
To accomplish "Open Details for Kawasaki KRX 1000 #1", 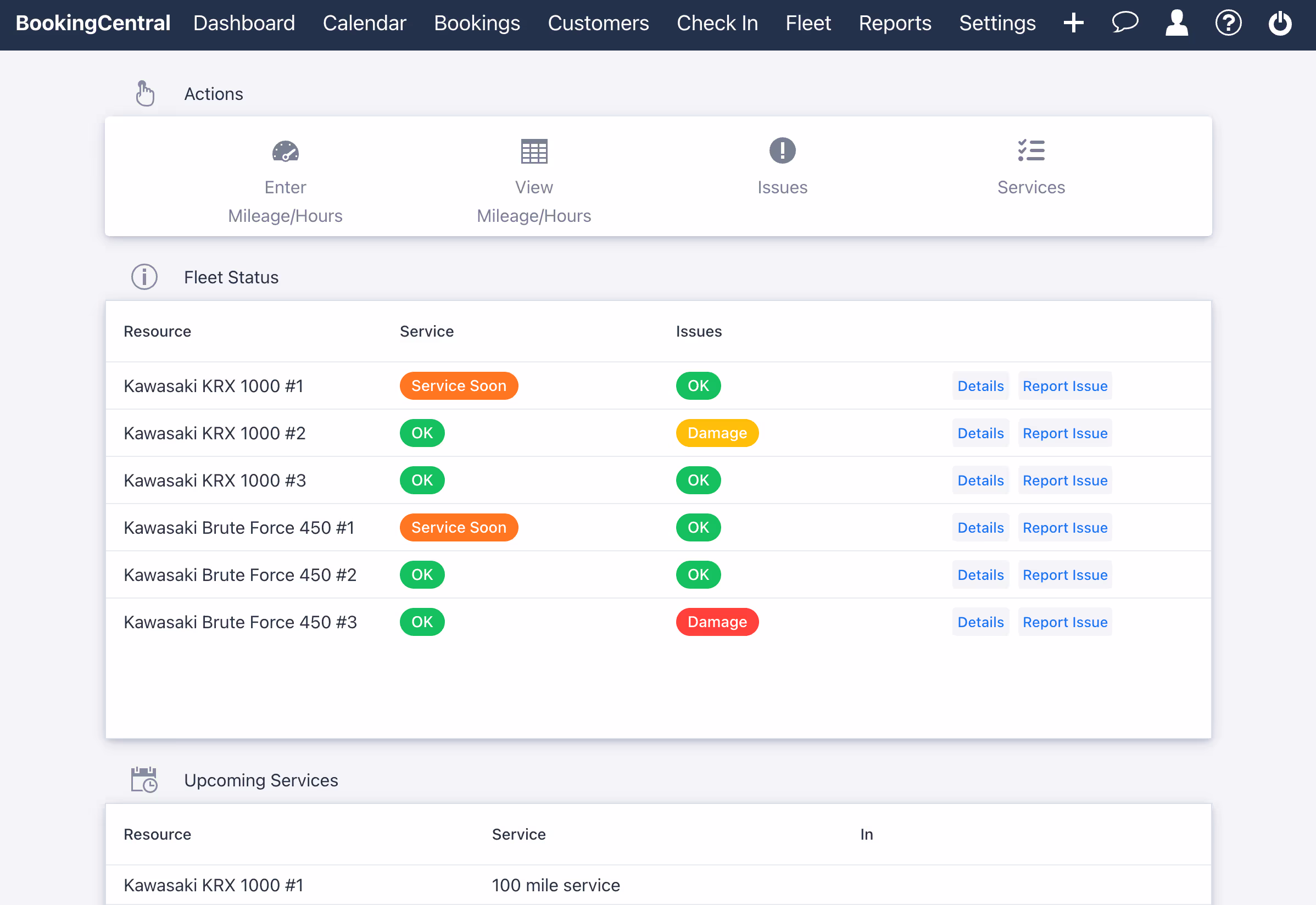I will 980,386.
